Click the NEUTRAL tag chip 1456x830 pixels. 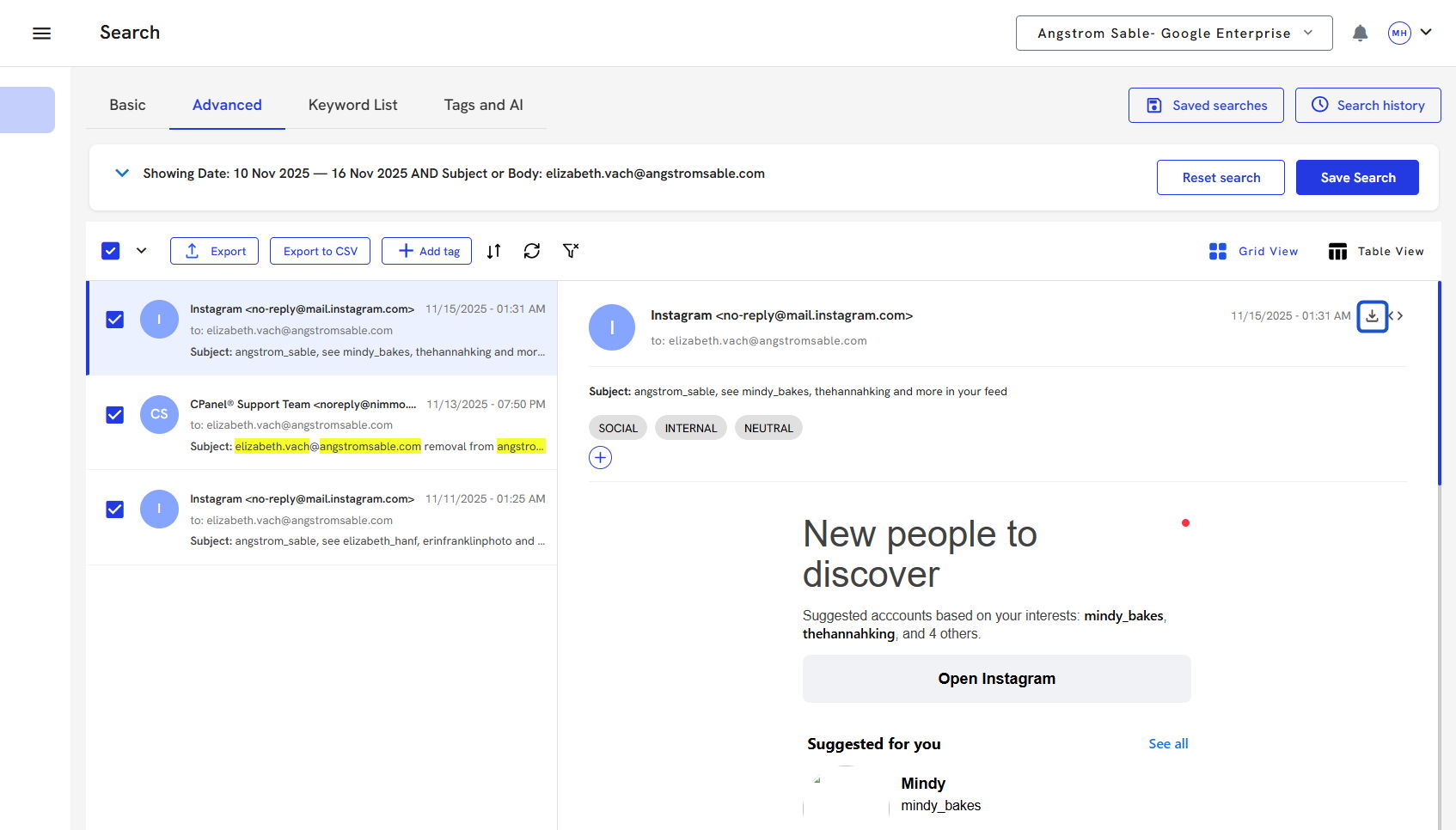click(768, 428)
